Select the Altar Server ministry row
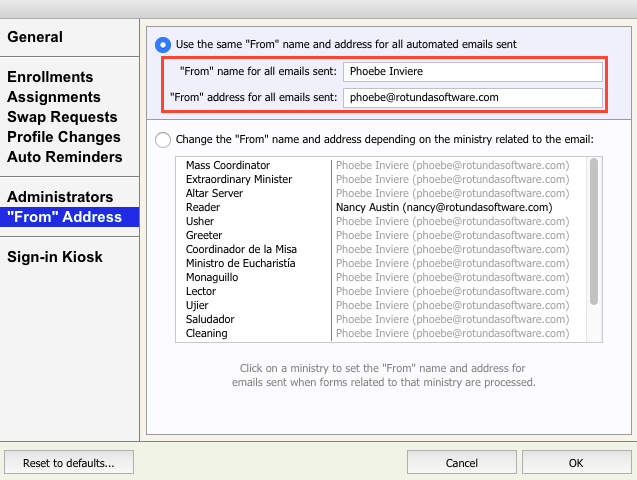The height and width of the screenshot is (480, 637). click(x=380, y=193)
